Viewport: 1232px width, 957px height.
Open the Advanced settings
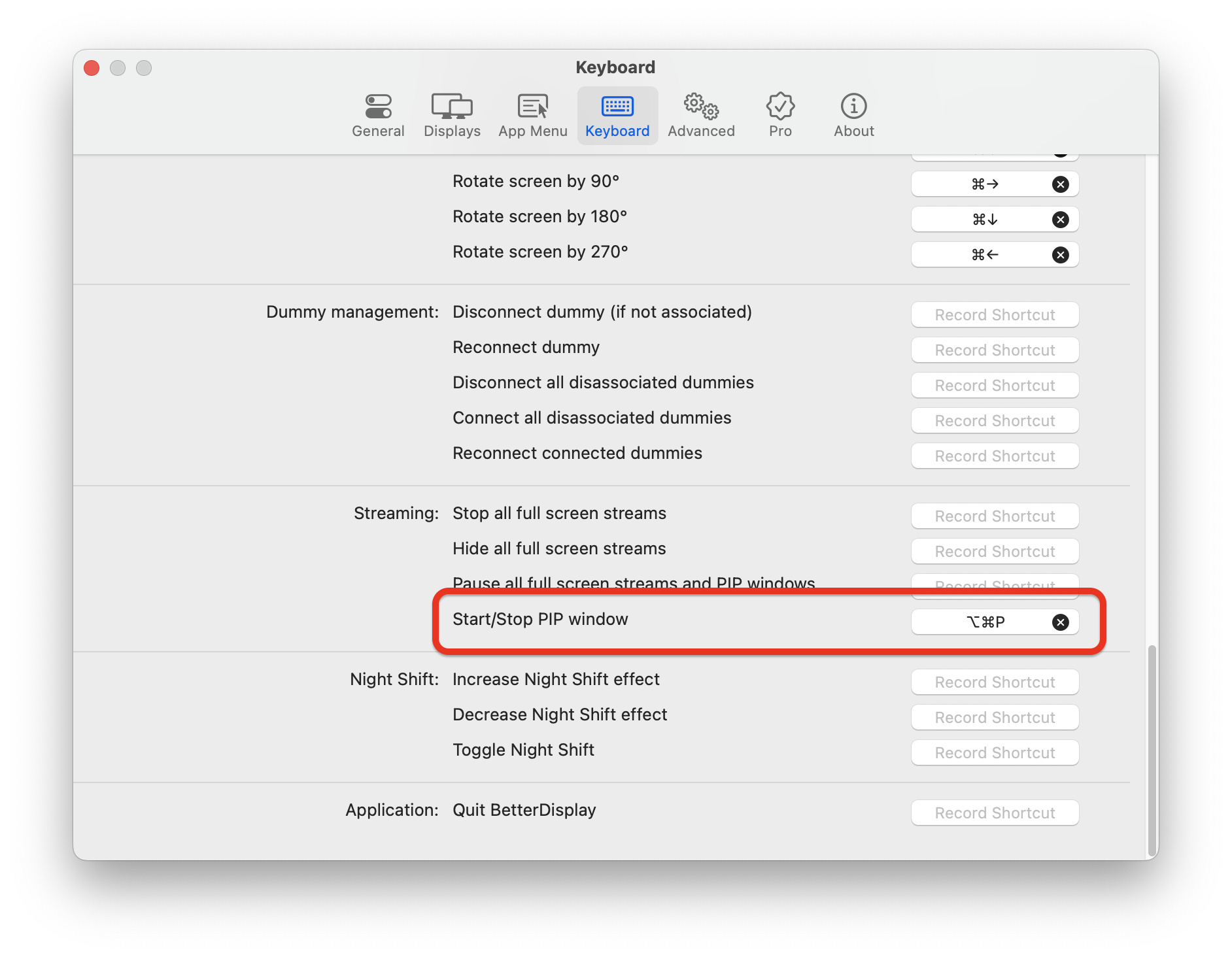tap(700, 115)
